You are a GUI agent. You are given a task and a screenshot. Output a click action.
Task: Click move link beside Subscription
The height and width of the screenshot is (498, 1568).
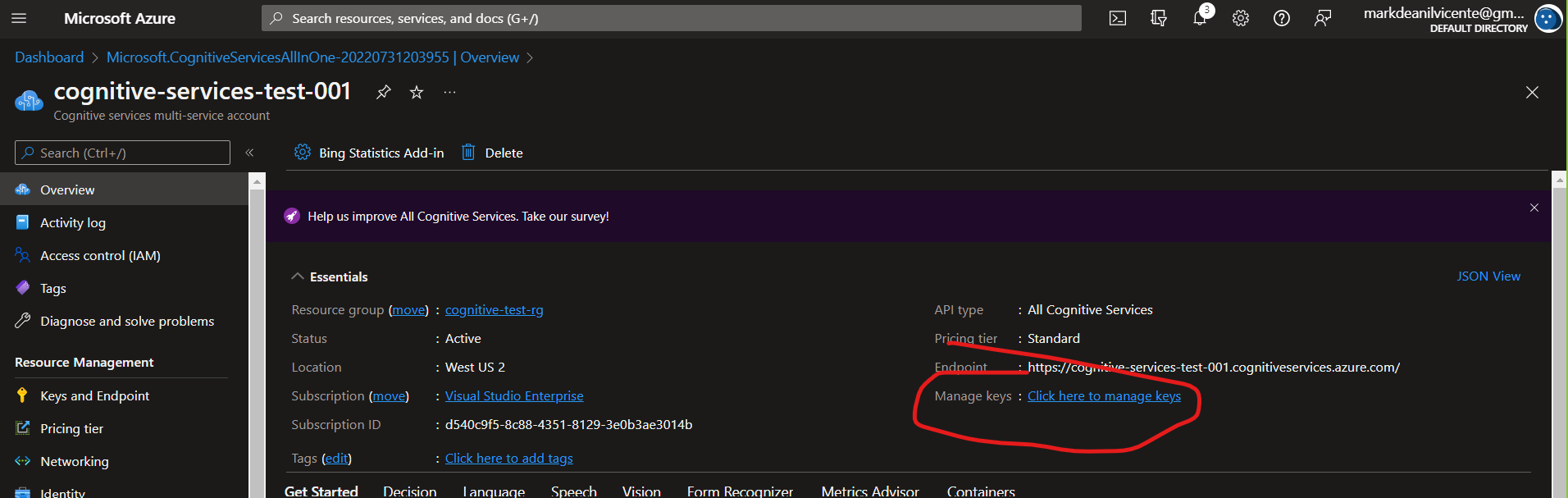389,396
